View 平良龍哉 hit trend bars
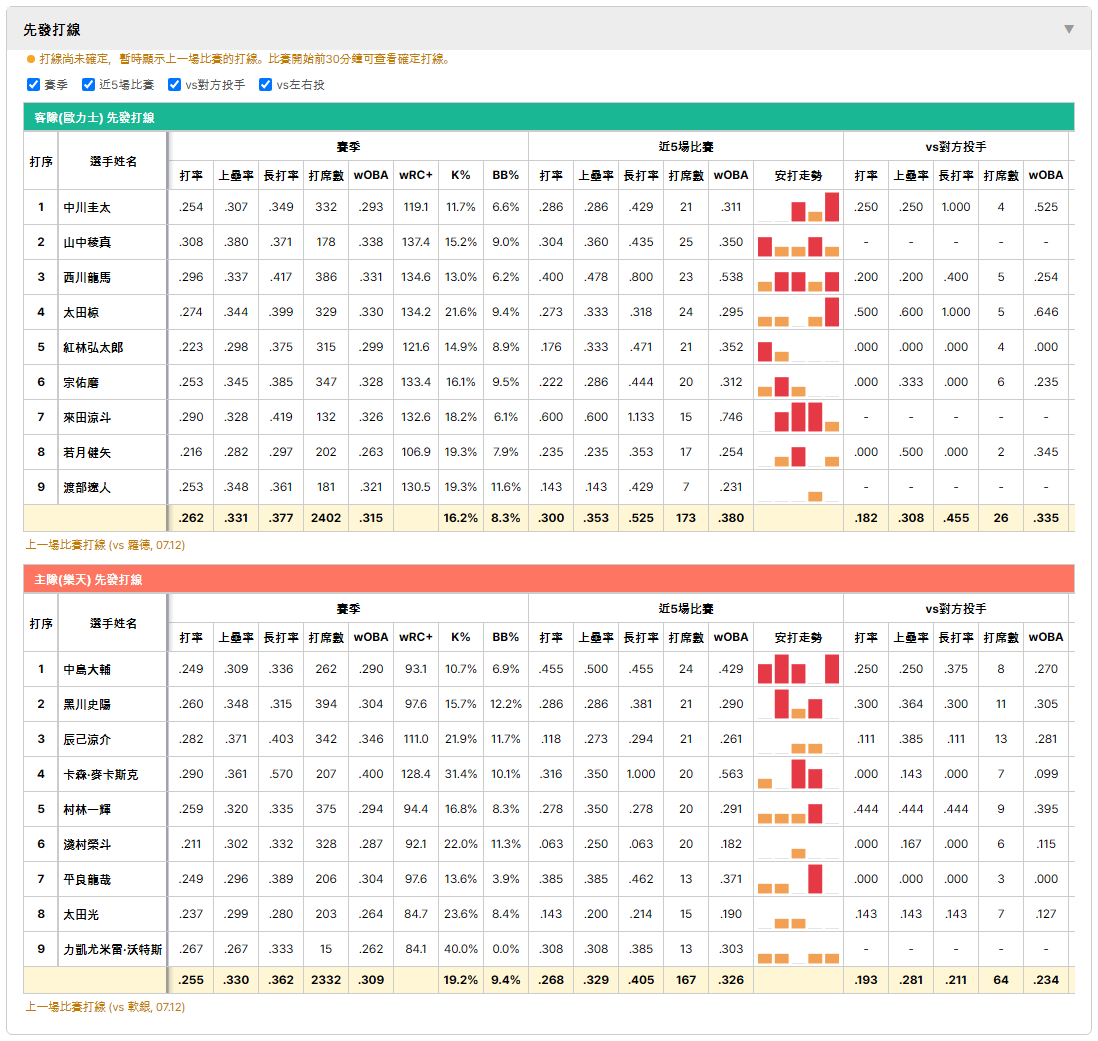The image size is (1098, 1041). point(798,879)
